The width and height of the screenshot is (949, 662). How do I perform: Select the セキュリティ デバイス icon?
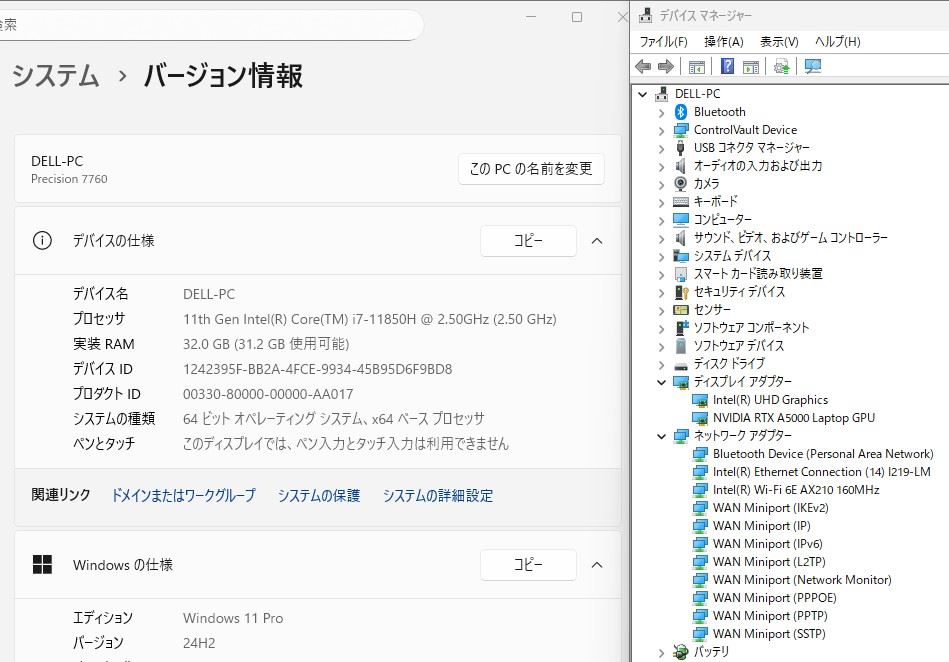pos(681,292)
